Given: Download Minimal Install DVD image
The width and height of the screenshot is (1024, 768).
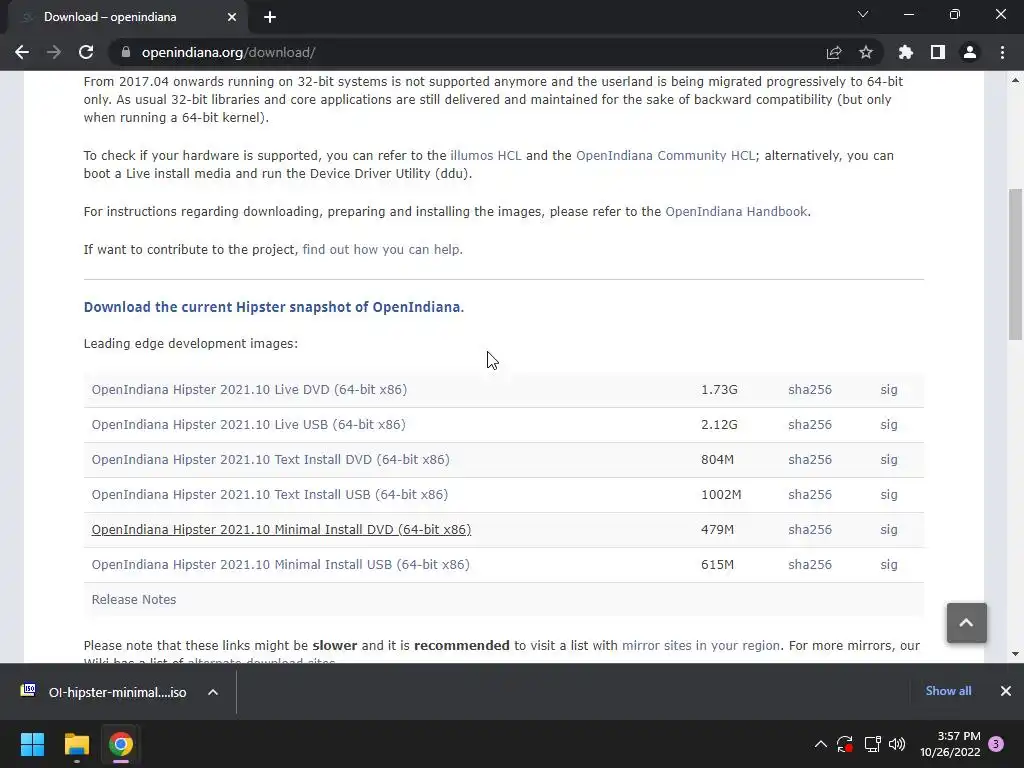Looking at the screenshot, I should [281, 530].
